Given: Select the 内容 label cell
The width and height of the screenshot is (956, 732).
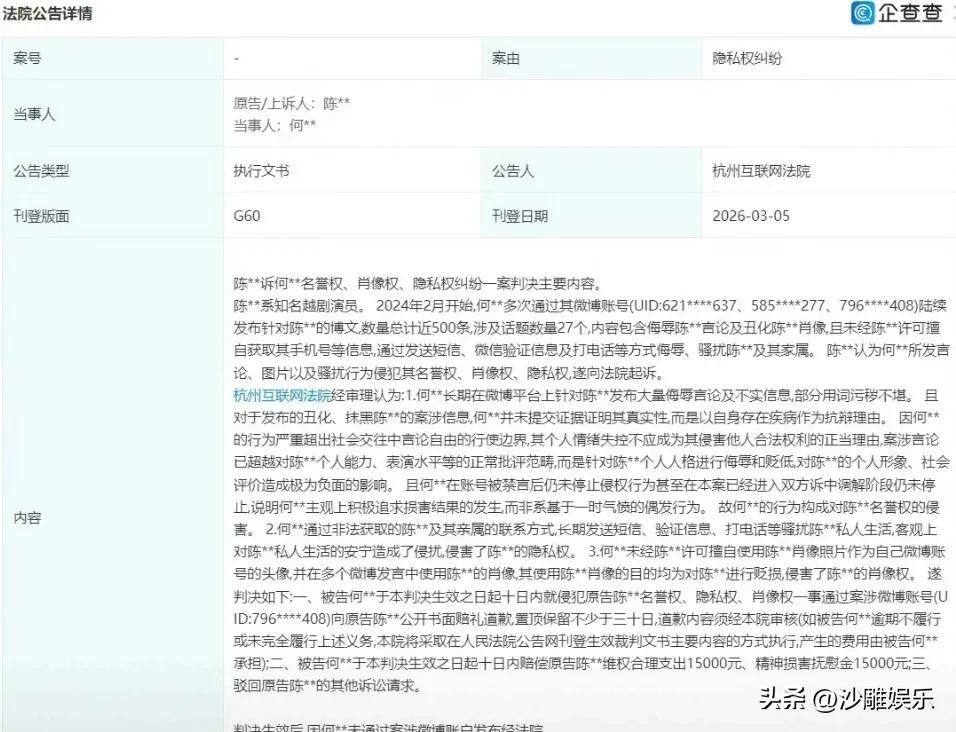Looking at the screenshot, I should 112,485.
